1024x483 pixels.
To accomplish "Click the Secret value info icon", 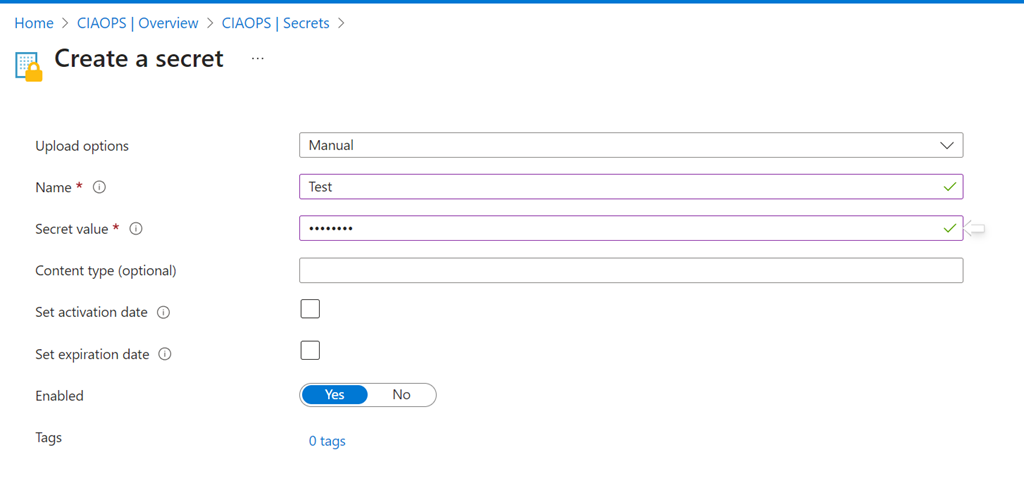I will 136,229.
